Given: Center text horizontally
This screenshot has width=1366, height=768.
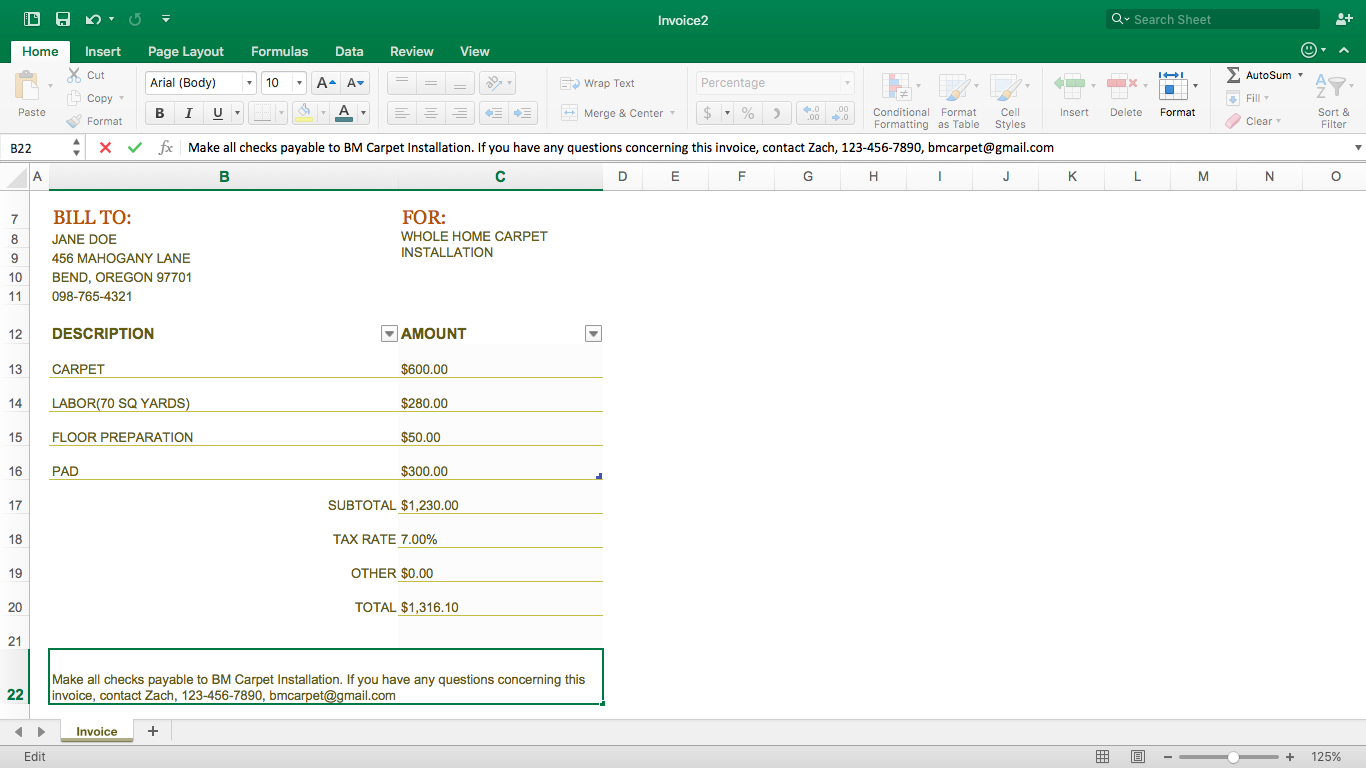Looking at the screenshot, I should (x=431, y=113).
